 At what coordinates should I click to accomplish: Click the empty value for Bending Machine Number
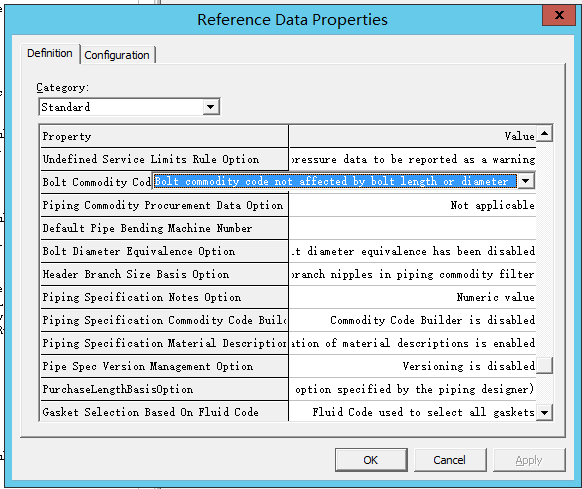412,228
